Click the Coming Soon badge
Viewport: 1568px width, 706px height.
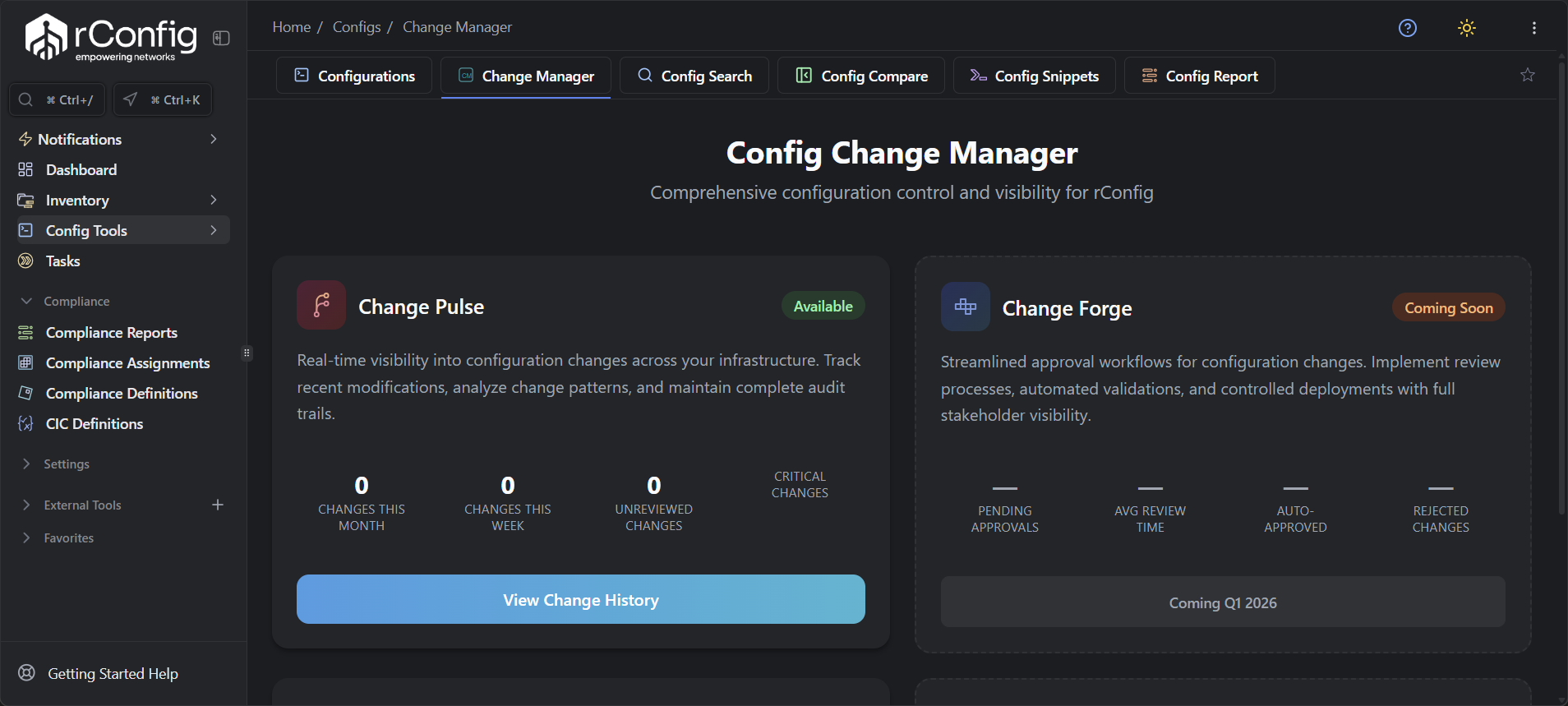[x=1449, y=307]
